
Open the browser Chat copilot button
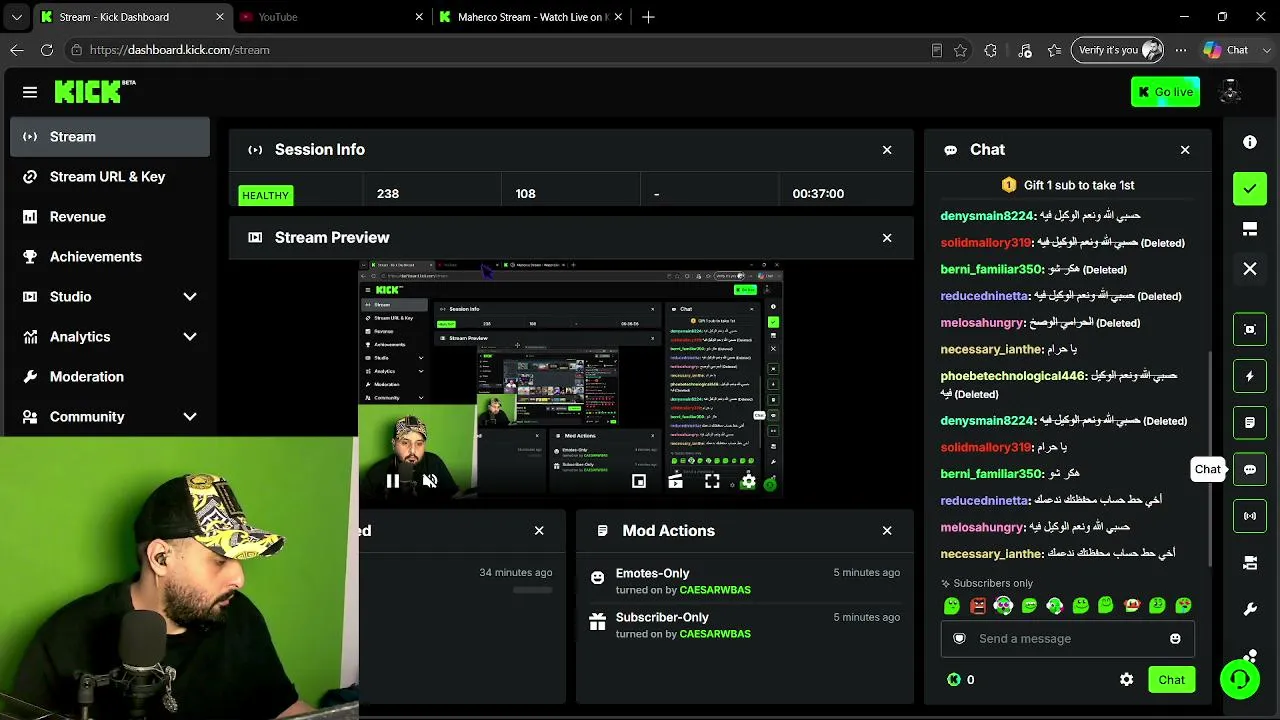pyautogui.click(x=1226, y=50)
